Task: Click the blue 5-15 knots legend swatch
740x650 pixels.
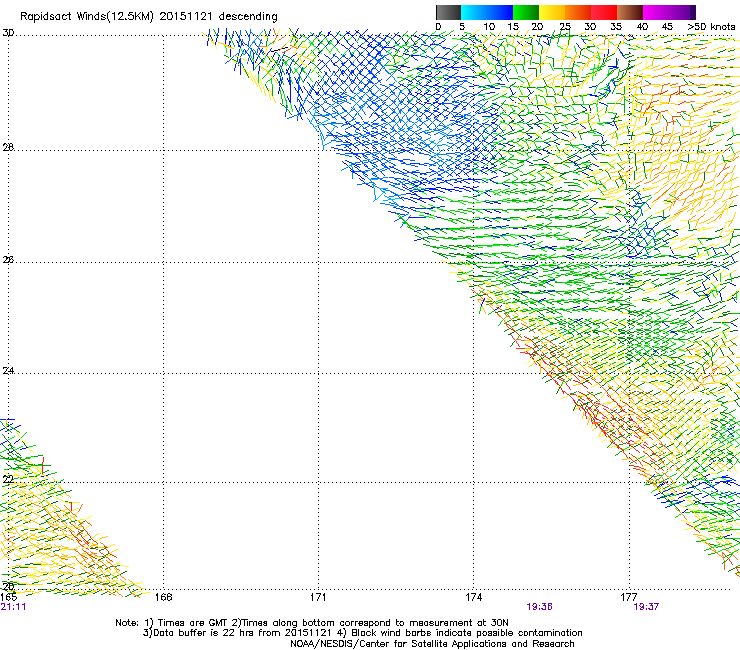Action: (x=487, y=12)
